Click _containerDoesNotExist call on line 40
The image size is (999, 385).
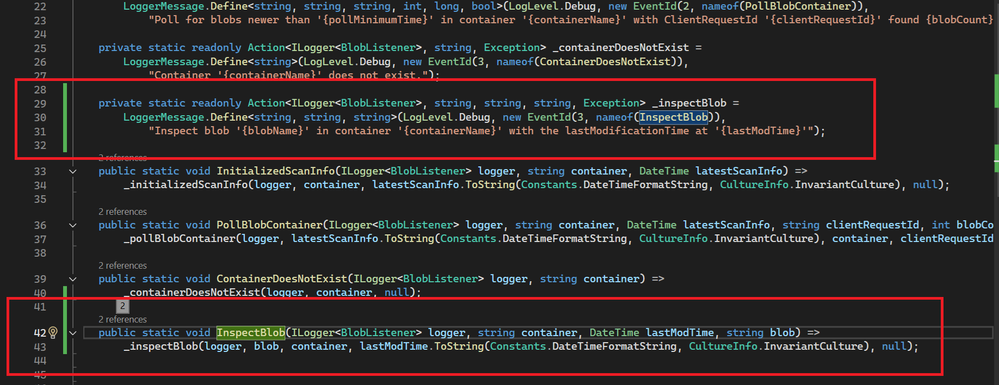tap(192, 293)
